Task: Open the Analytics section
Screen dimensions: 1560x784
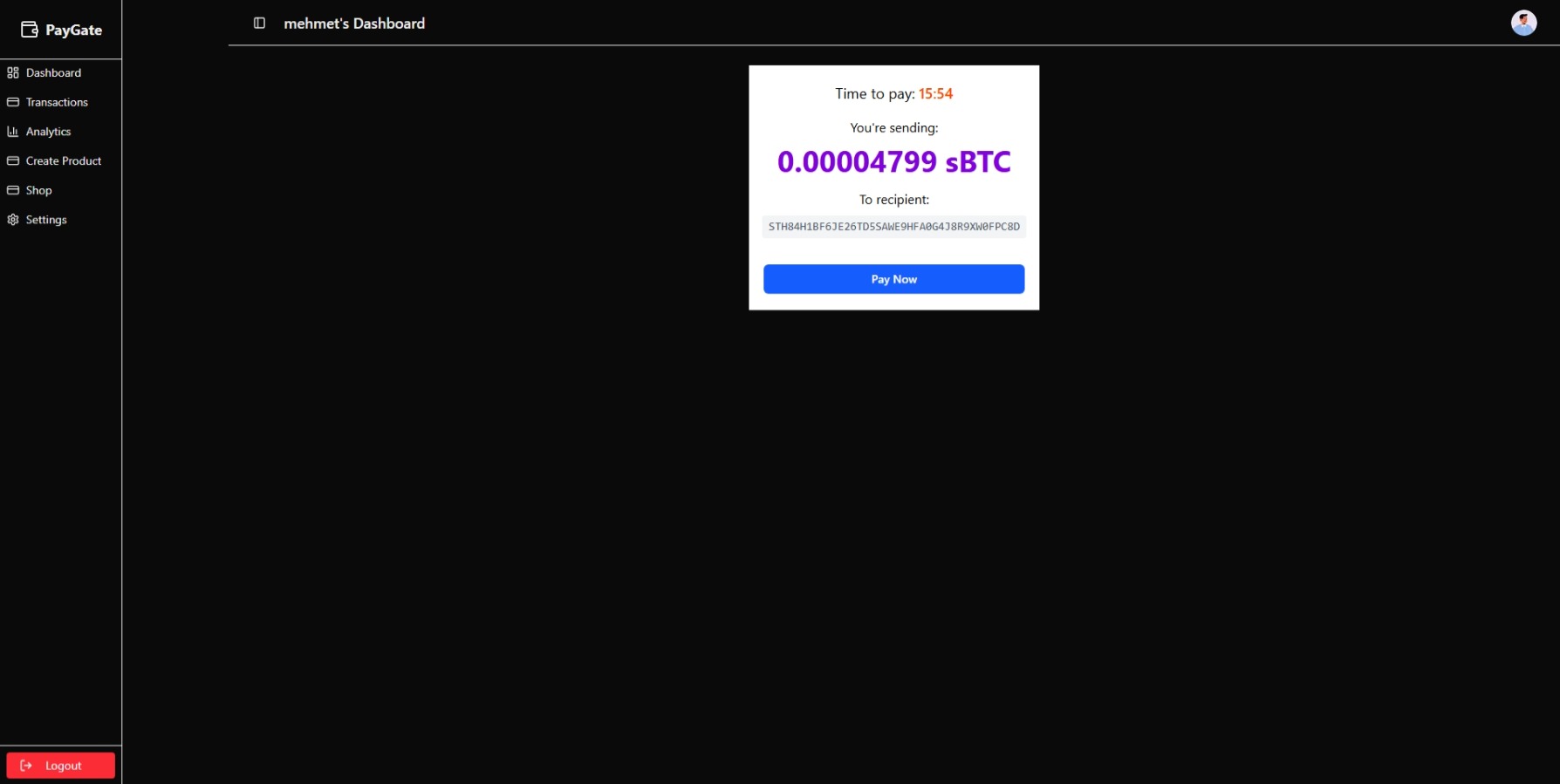Action: coord(48,132)
